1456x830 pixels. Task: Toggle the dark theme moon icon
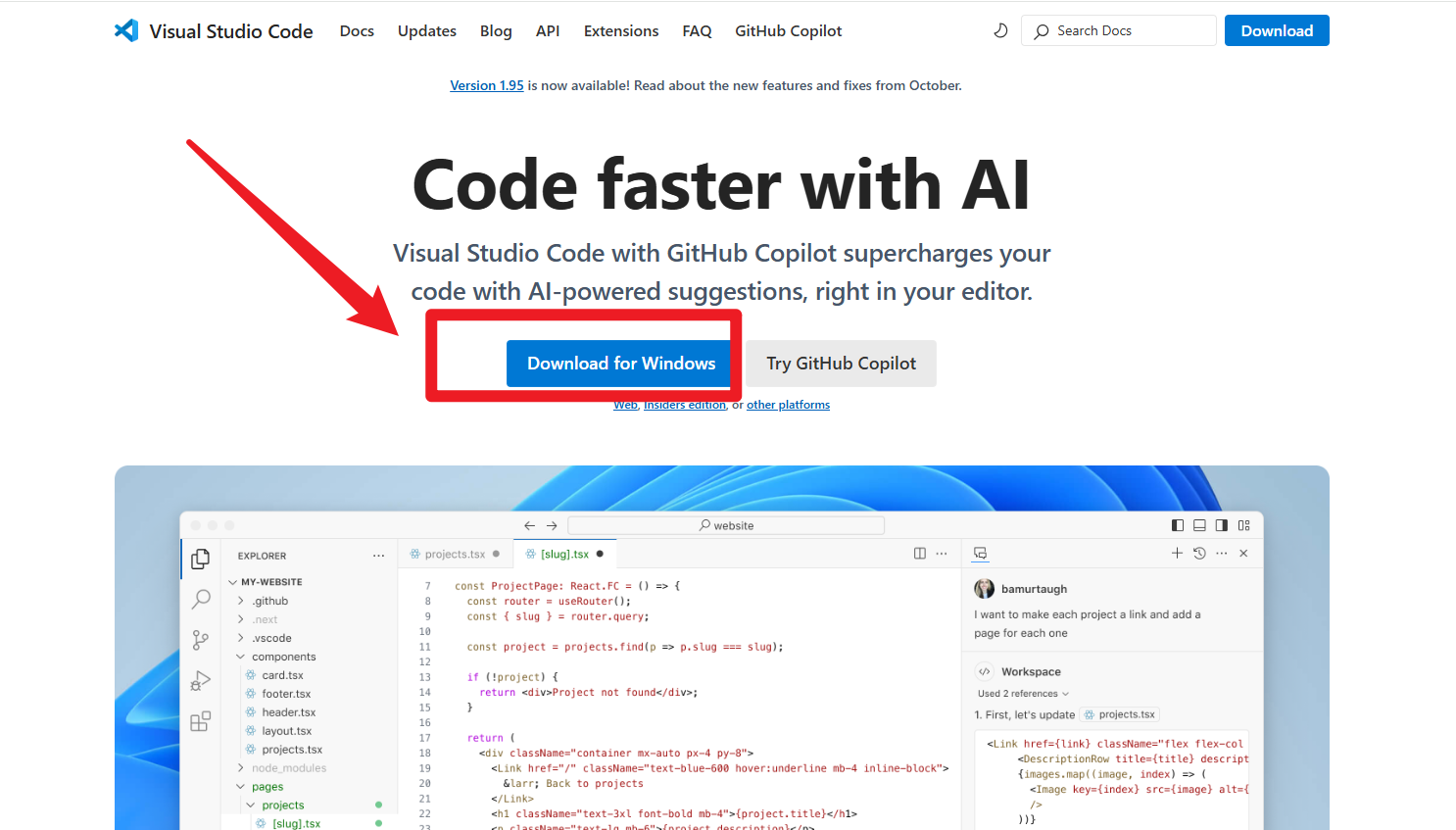1000,30
